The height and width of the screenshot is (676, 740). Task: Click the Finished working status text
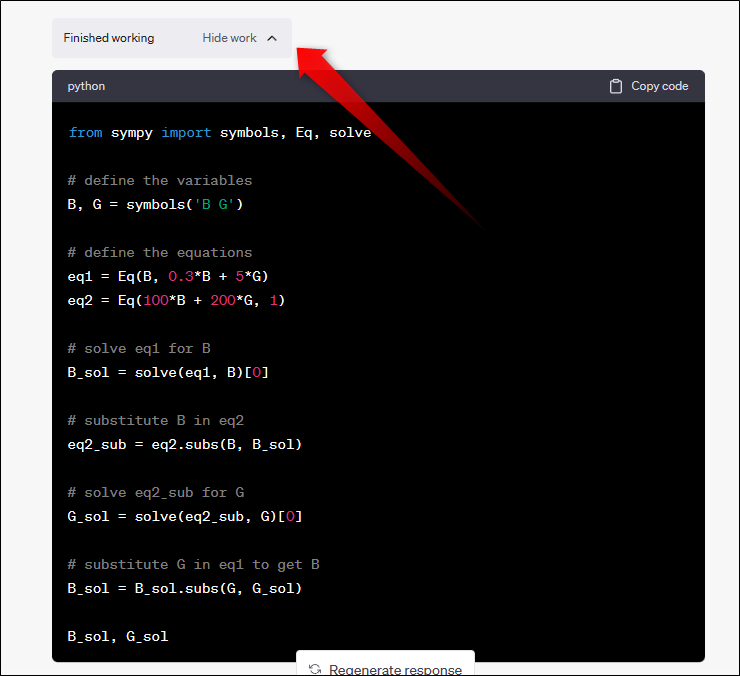coord(109,38)
